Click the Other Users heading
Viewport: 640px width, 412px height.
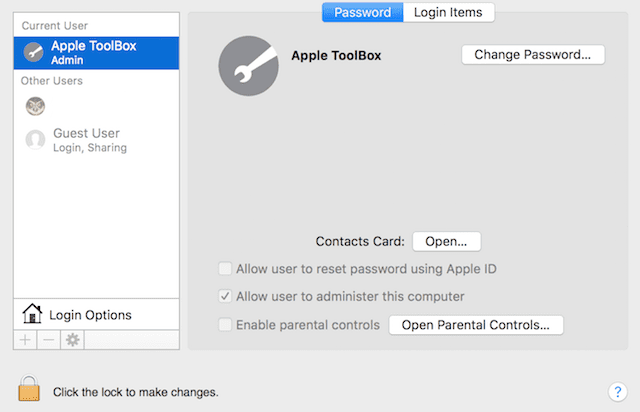coord(51,81)
